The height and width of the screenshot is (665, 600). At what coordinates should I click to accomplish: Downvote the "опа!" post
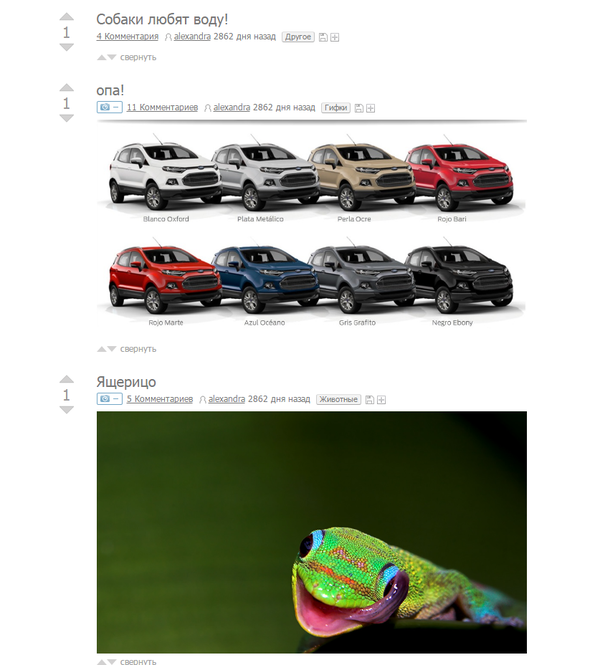(x=67, y=118)
